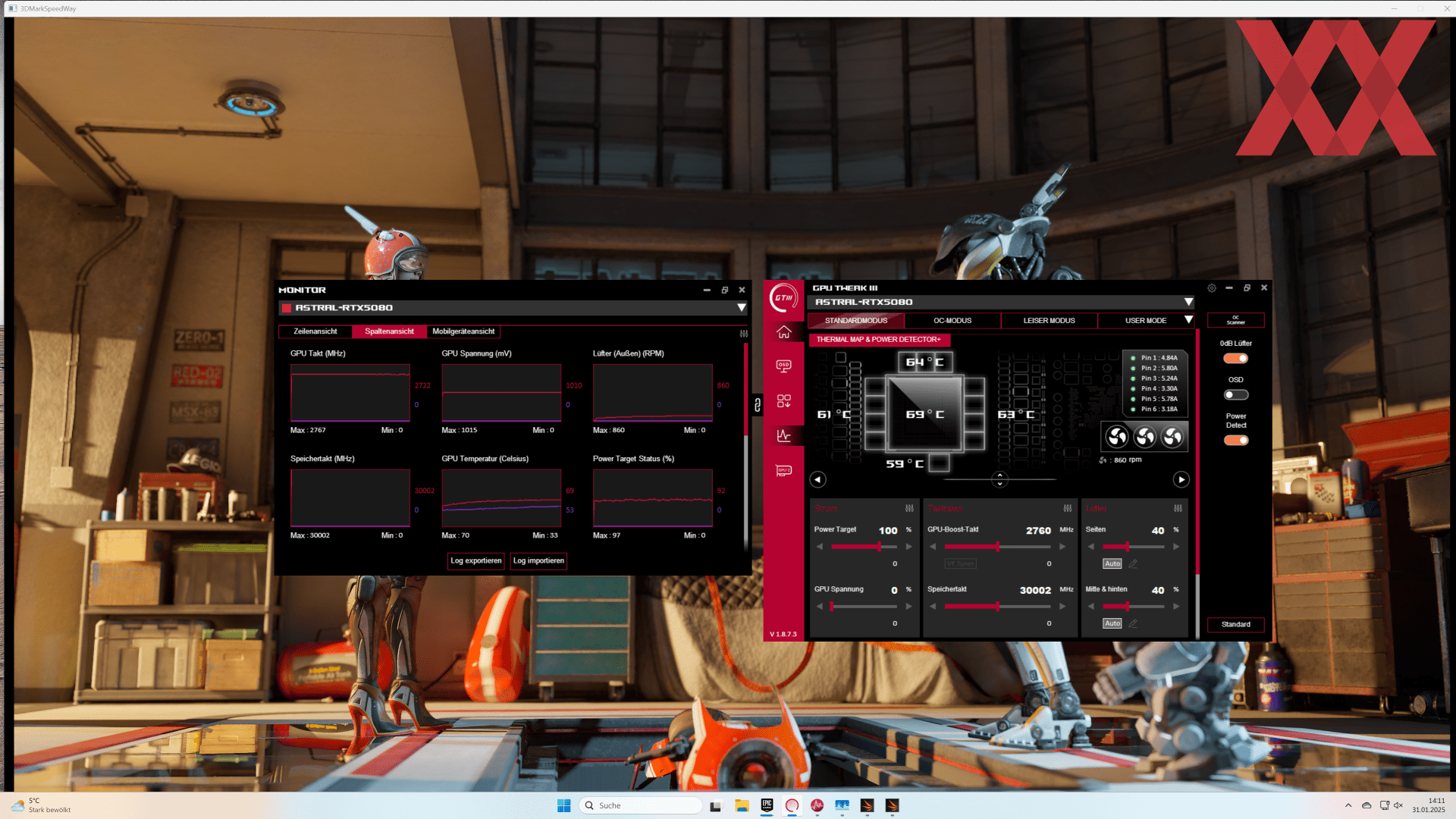Edit Mitte & hinten fan curve pencil icon
This screenshot has height=819, width=1456.
click(x=1133, y=623)
